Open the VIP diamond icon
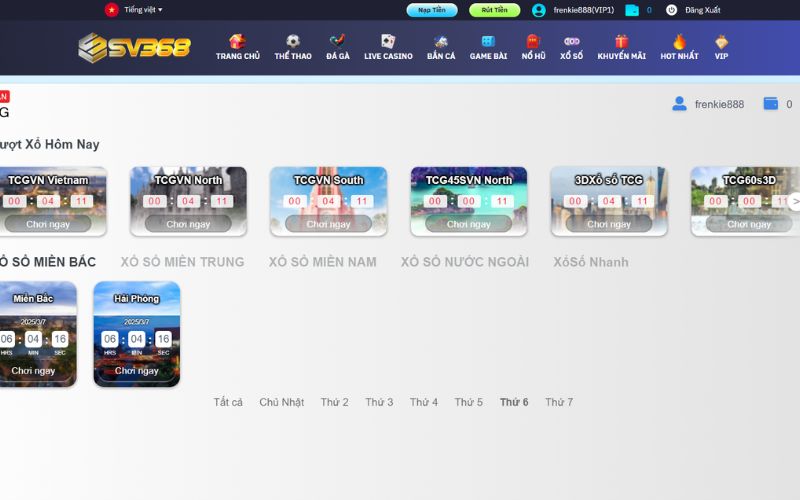Screen dimensions: 800x500 721,42
